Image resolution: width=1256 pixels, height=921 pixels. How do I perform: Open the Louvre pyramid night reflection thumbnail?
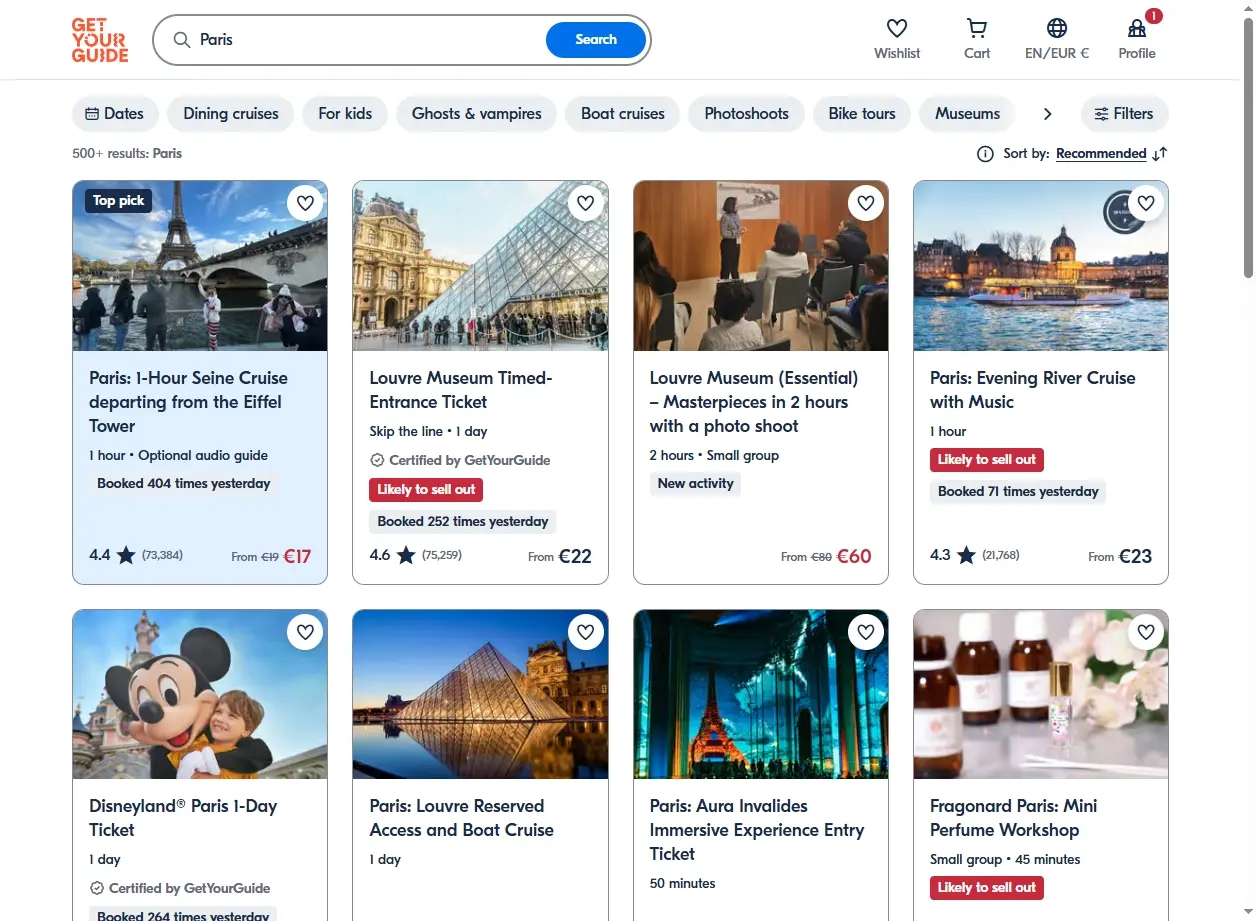480,695
